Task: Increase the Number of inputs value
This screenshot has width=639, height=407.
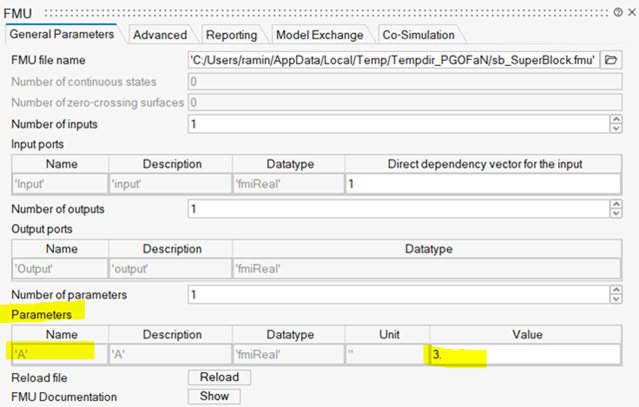Action: (x=615, y=120)
